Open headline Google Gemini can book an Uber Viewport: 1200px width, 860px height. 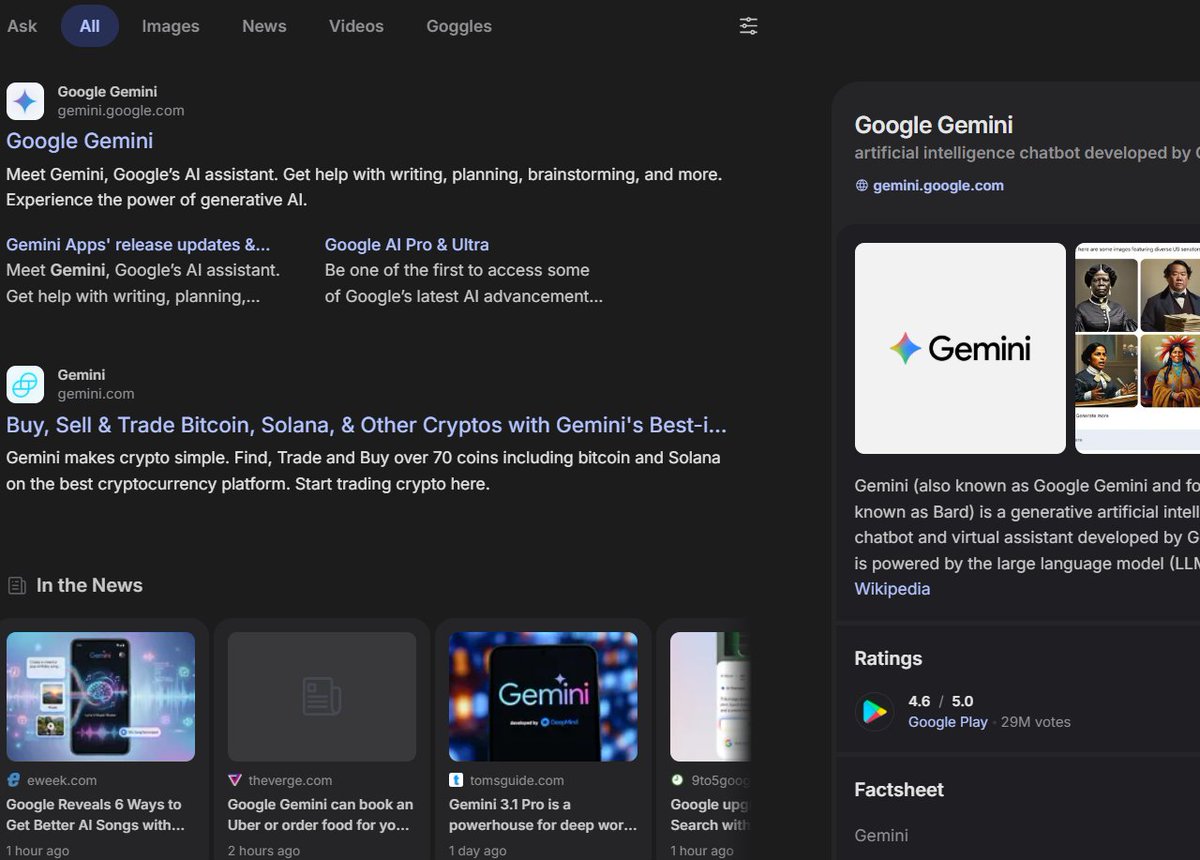click(x=320, y=815)
